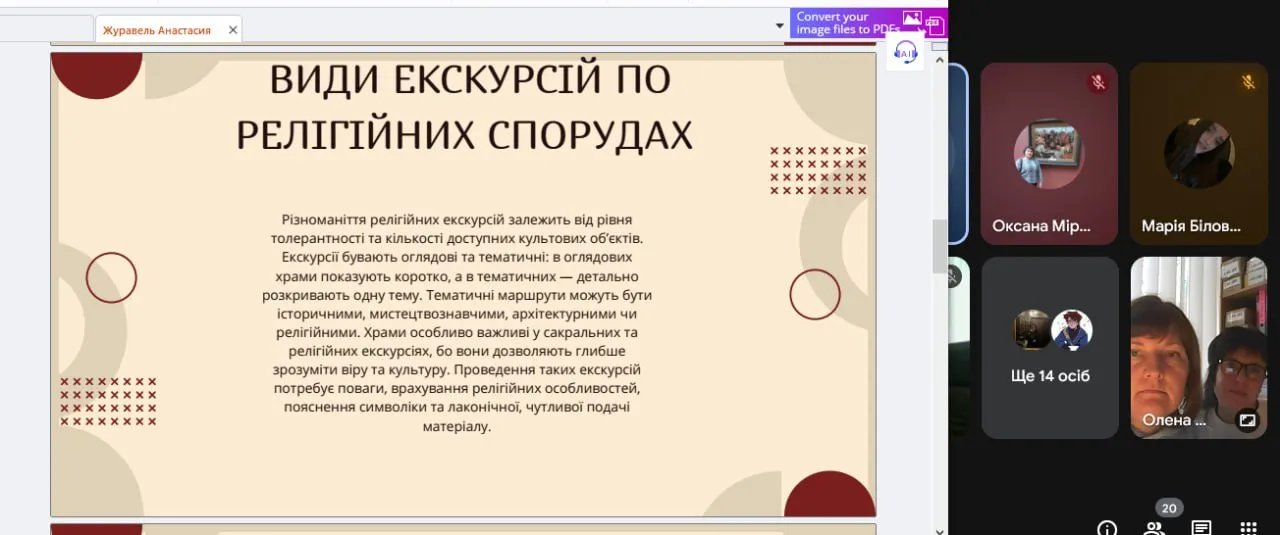Close the Журавель Анастасия tab
Viewport: 1280px width, 535px height.
point(233,30)
